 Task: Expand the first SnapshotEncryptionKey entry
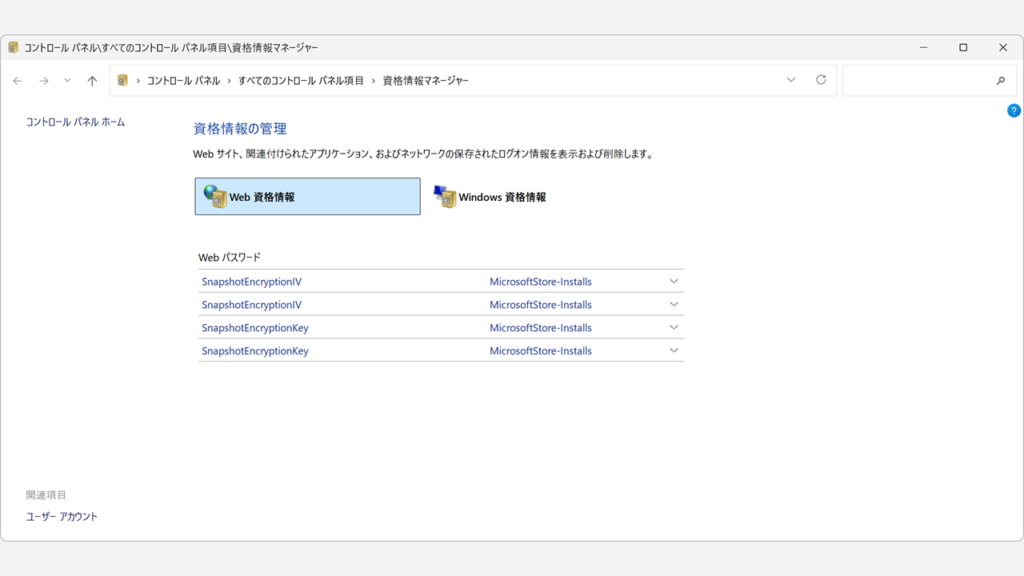click(x=674, y=327)
